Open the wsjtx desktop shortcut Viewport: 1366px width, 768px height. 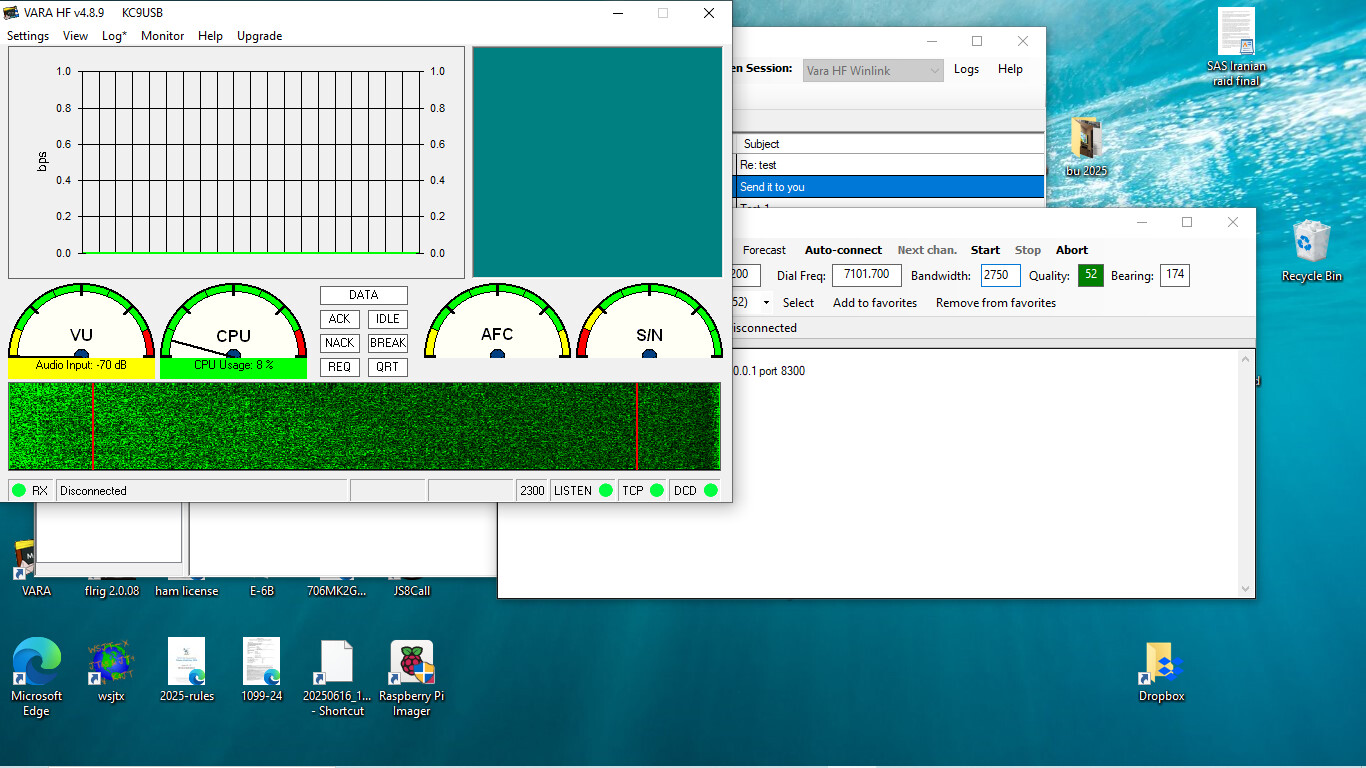point(111,663)
